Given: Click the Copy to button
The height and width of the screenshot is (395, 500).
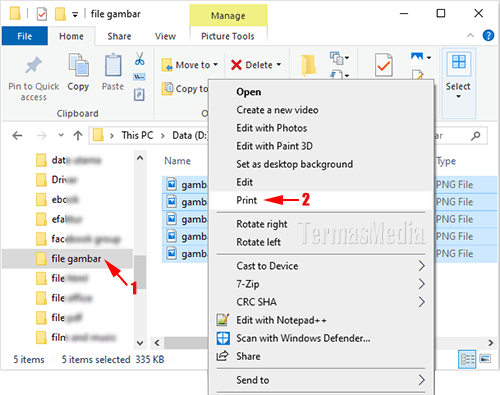Looking at the screenshot, I should pyautogui.click(x=185, y=89).
